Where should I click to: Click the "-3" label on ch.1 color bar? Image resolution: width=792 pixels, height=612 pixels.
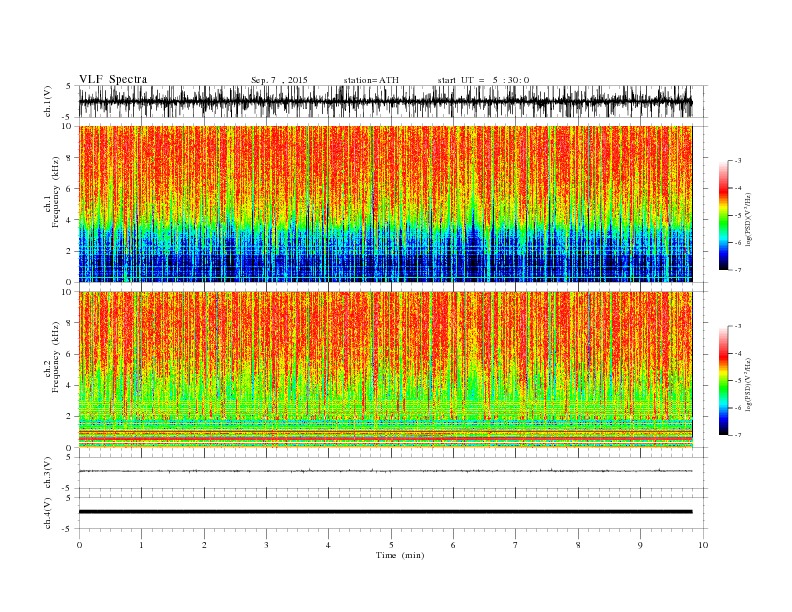click(738, 161)
